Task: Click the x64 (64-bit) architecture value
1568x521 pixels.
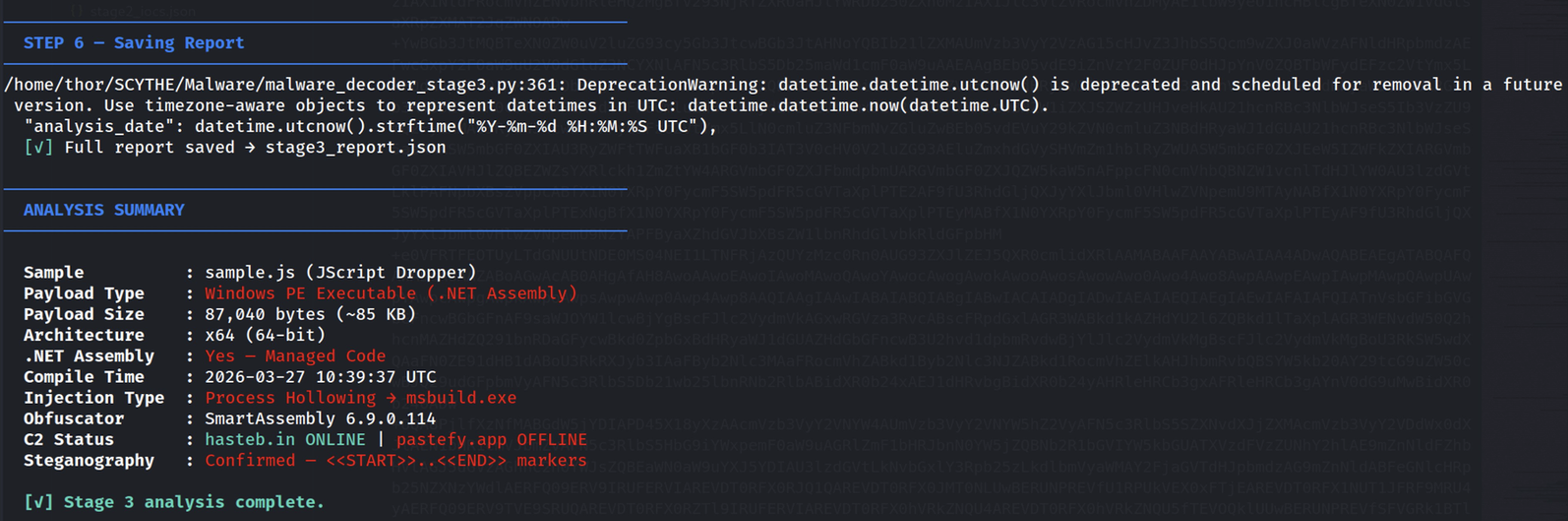Action: 265,335
